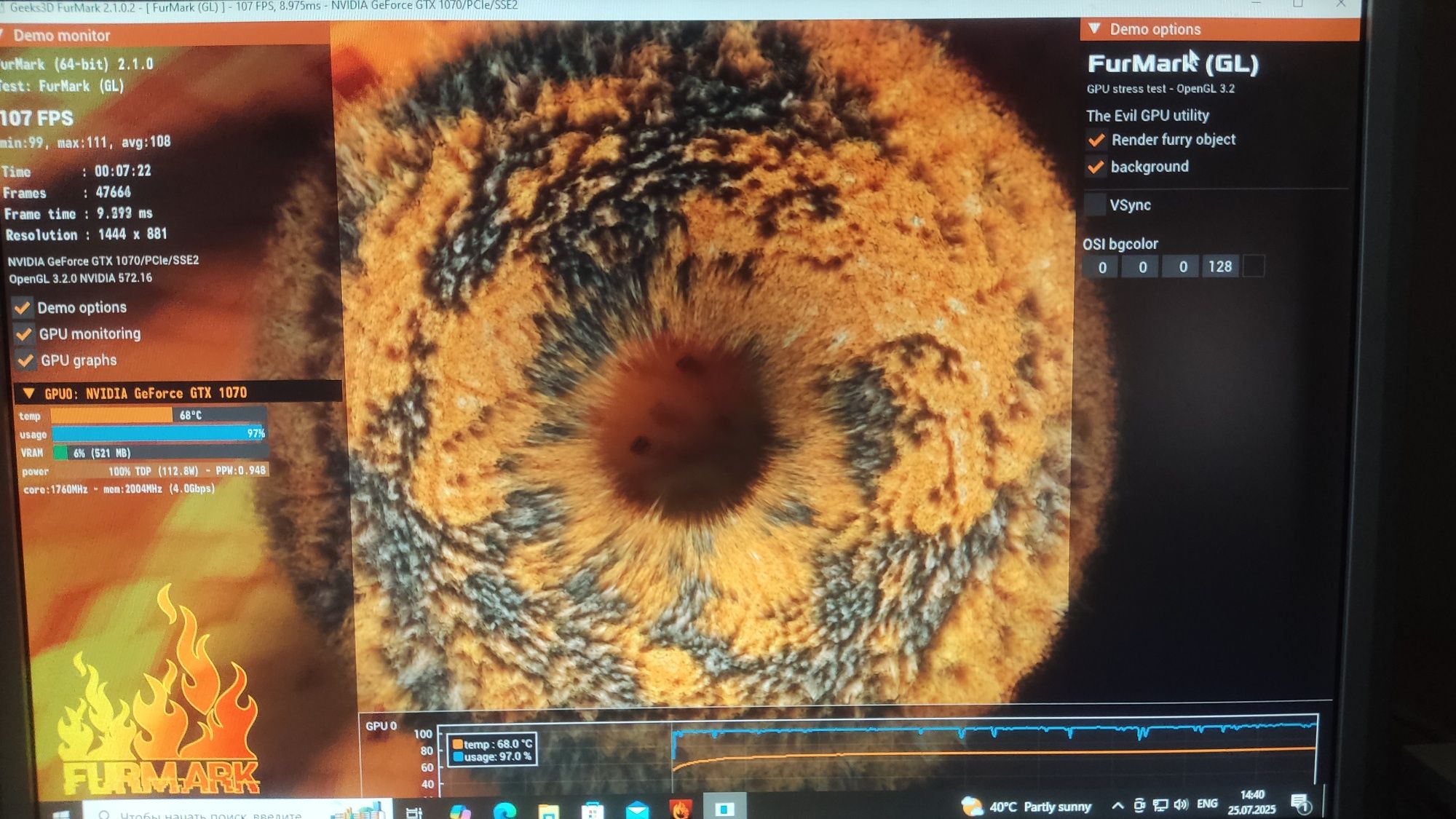This screenshot has width=1456, height=819.
Task: Switch input language ENG indicator
Action: tap(1207, 804)
